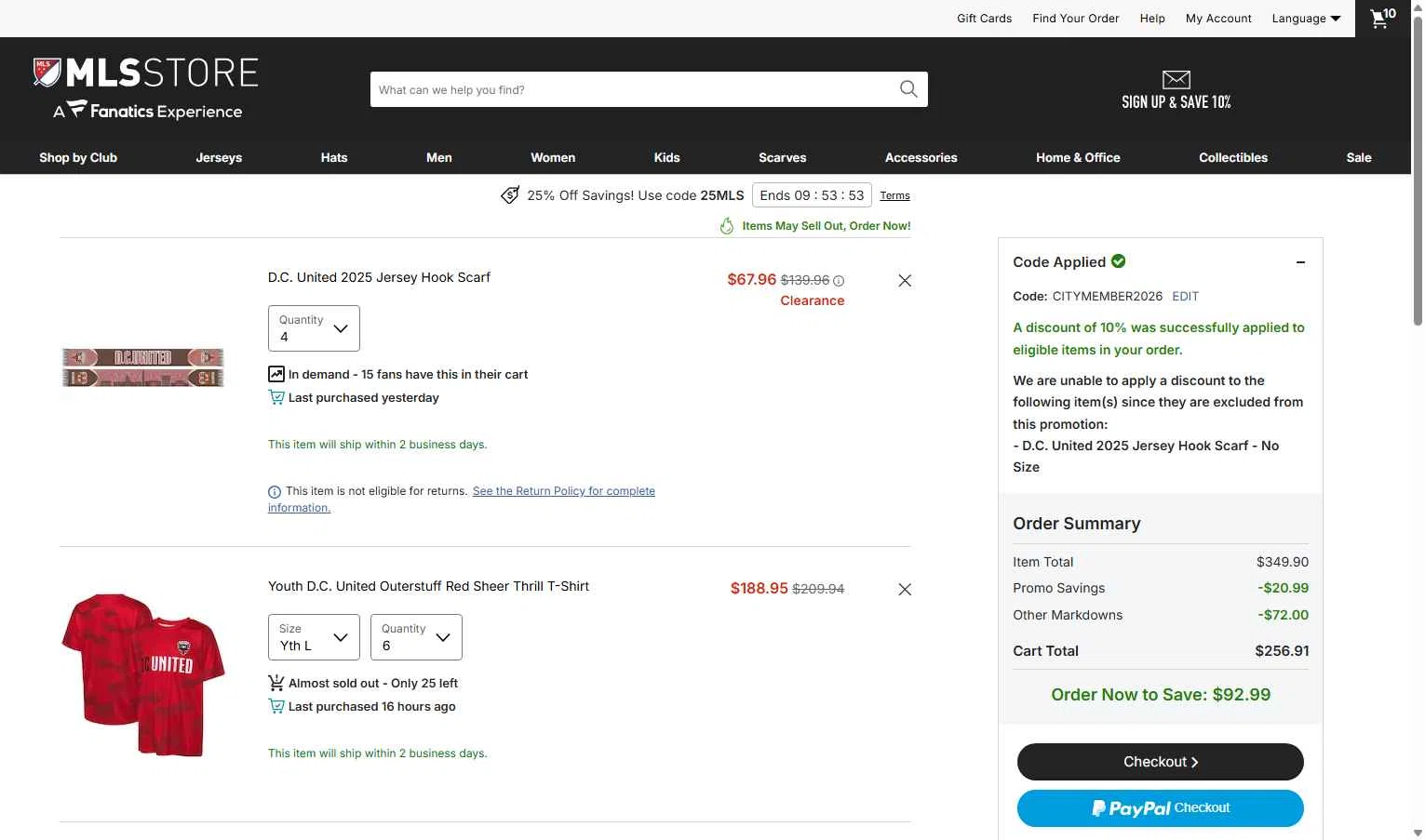Go to My Account
This screenshot has width=1425, height=840.
(x=1218, y=19)
